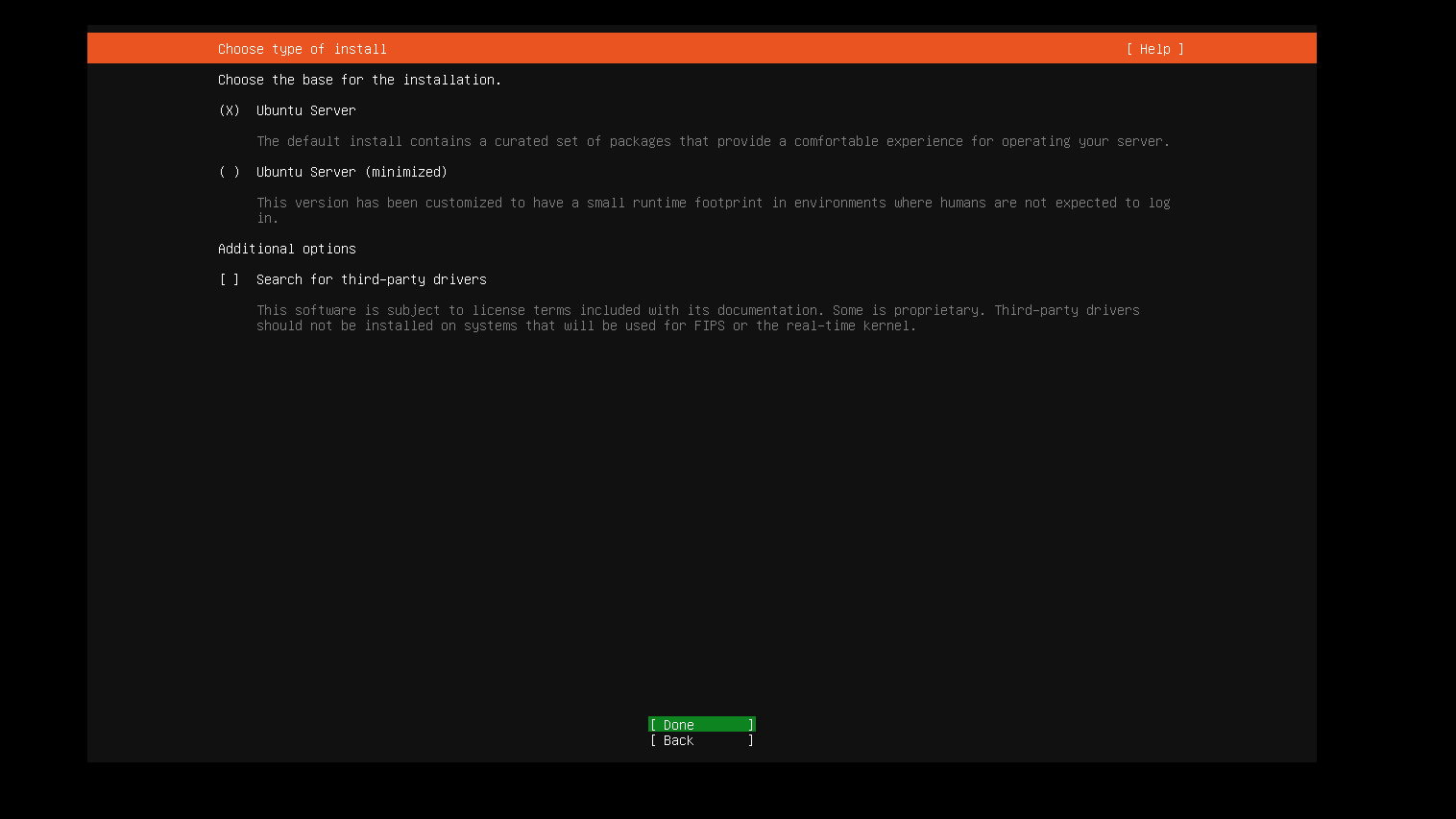Select the Ubuntu Server label text
This screenshot has height=819, width=1456.
tap(304, 110)
